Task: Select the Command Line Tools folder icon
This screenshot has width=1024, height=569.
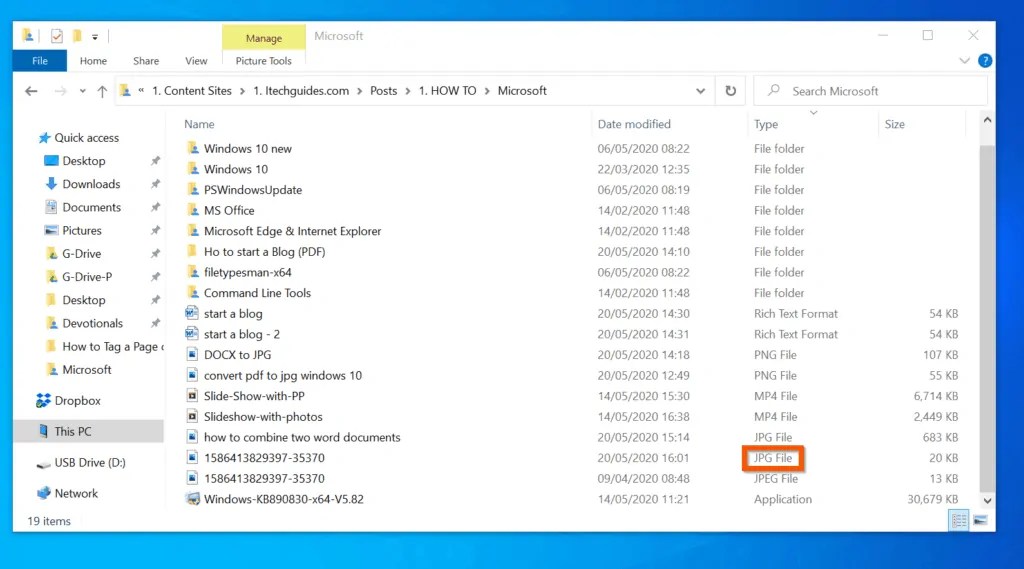Action: coord(192,293)
